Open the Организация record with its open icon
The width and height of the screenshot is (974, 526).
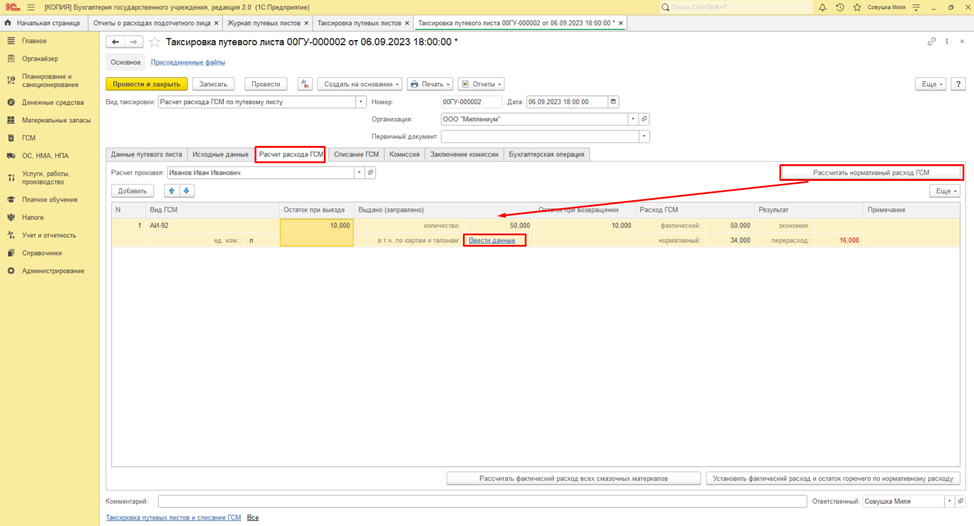(x=644, y=119)
